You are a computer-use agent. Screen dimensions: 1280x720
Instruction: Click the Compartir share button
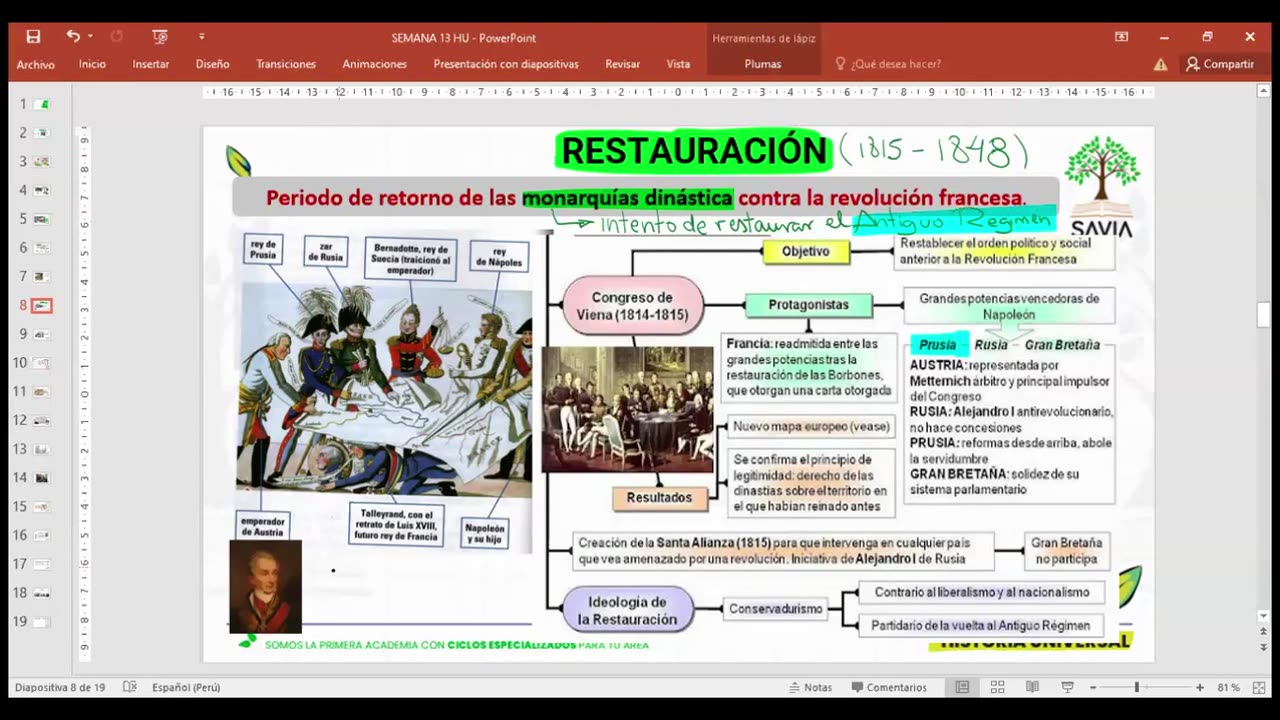pyautogui.click(x=1220, y=64)
